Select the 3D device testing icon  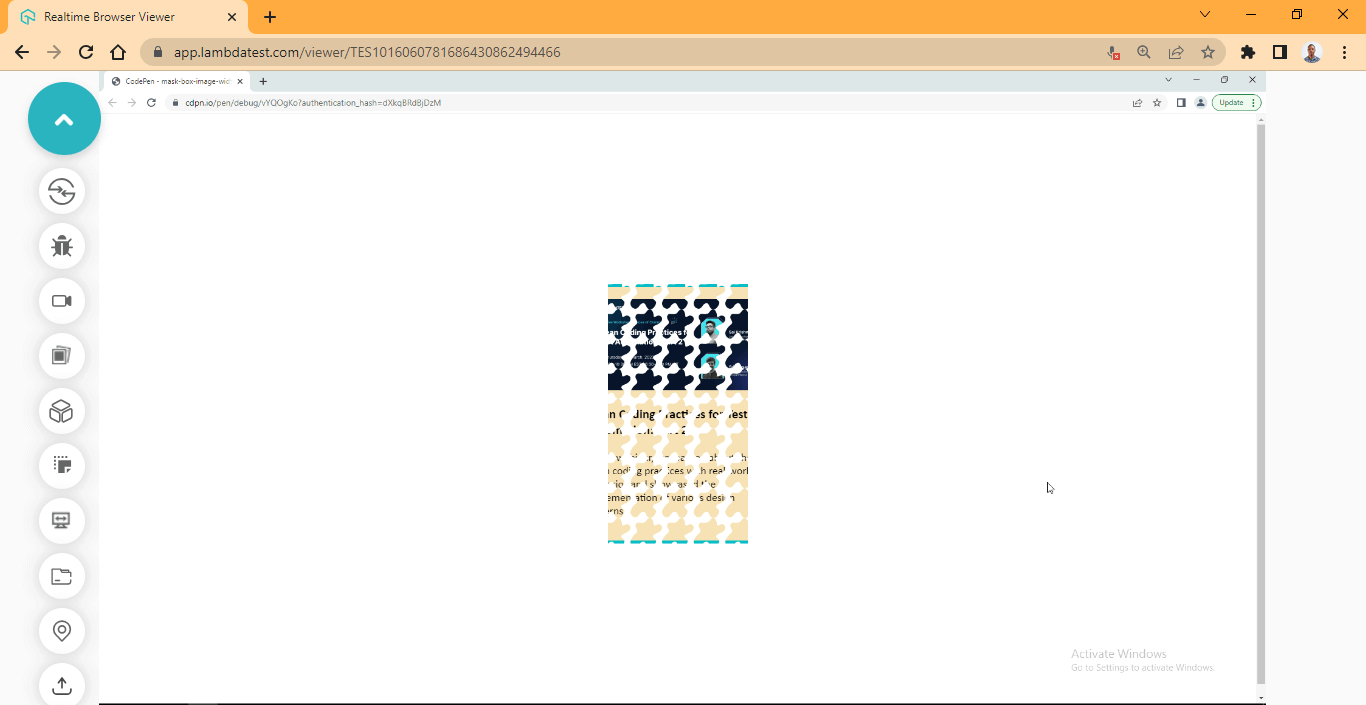click(x=62, y=411)
